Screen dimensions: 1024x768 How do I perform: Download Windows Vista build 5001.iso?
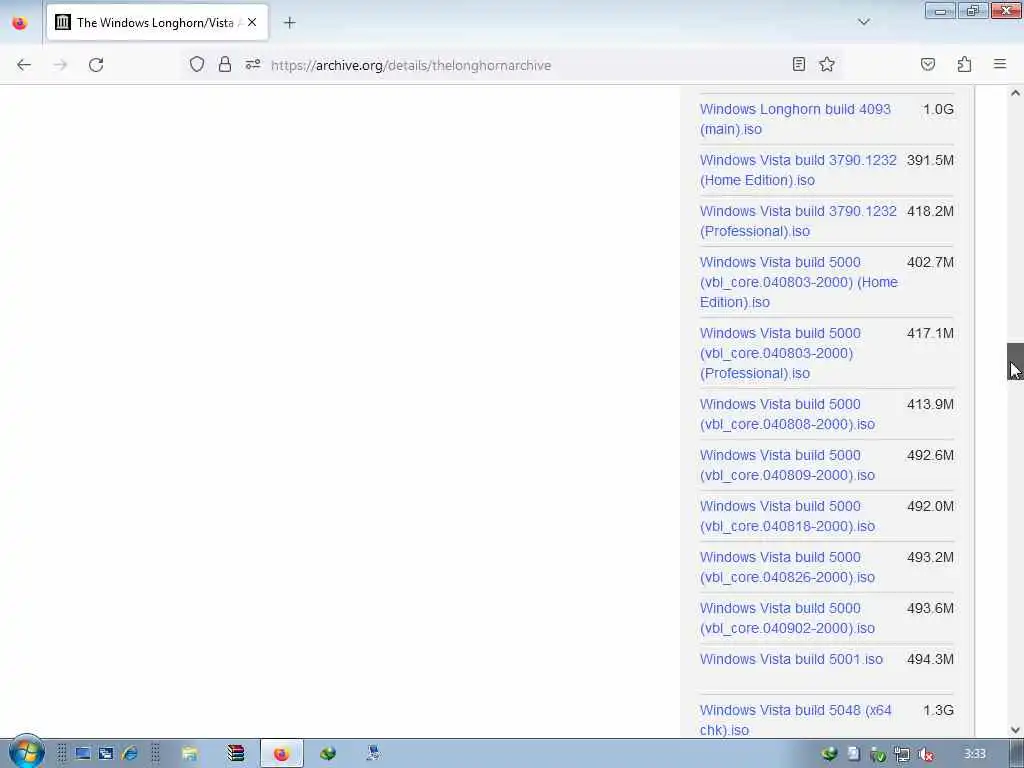tap(791, 659)
